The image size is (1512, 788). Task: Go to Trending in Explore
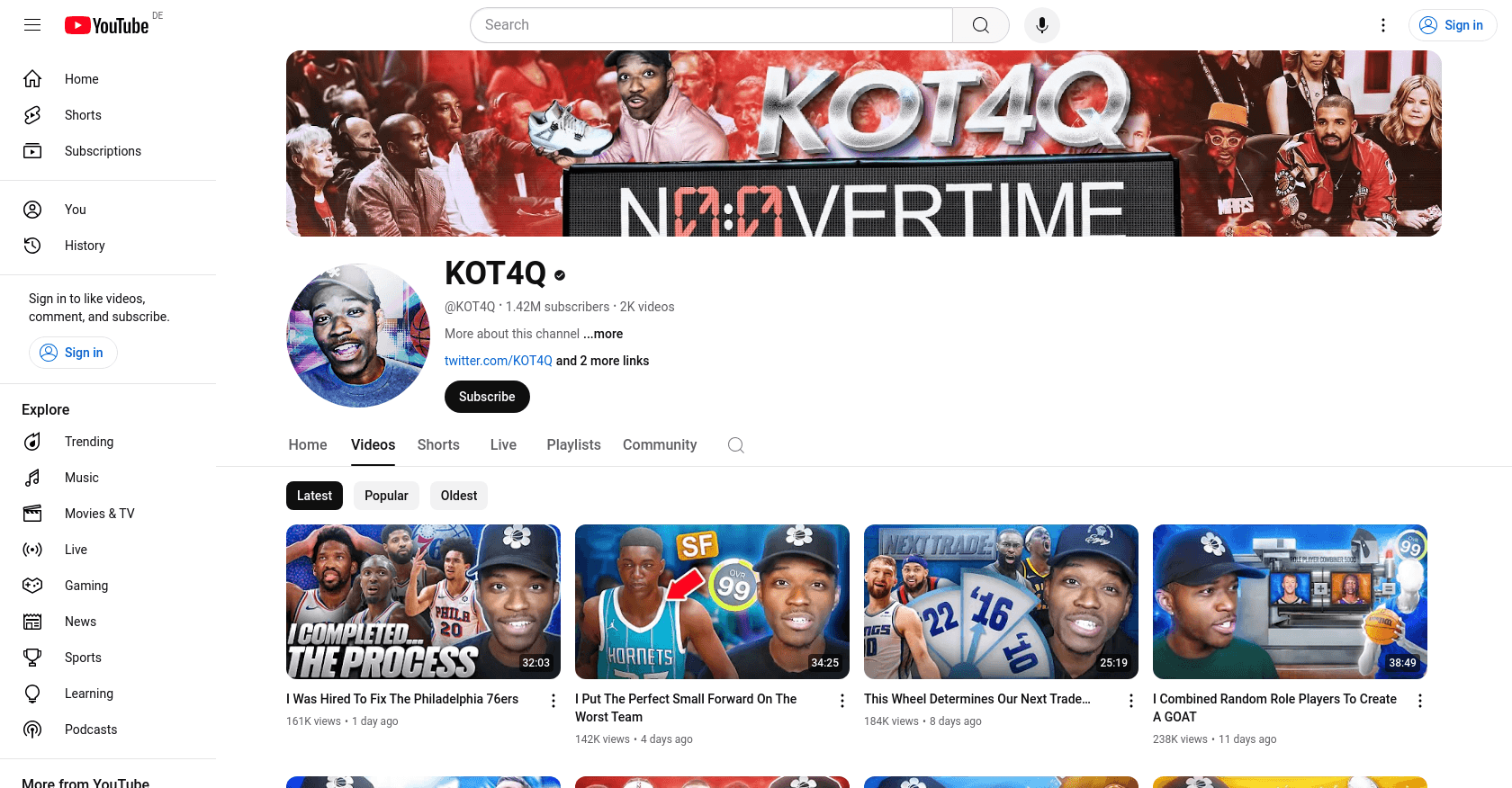(x=89, y=442)
